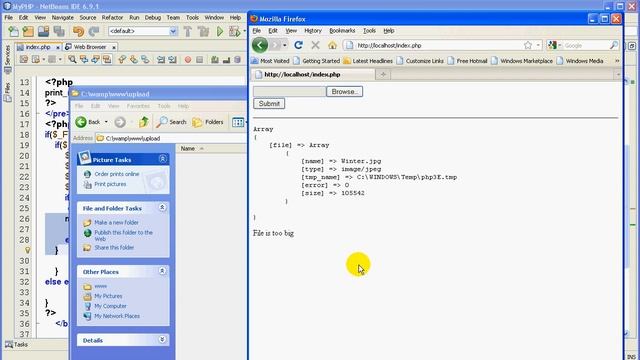
Task: Click file path input on upload form
Action: pyautogui.click(x=289, y=91)
